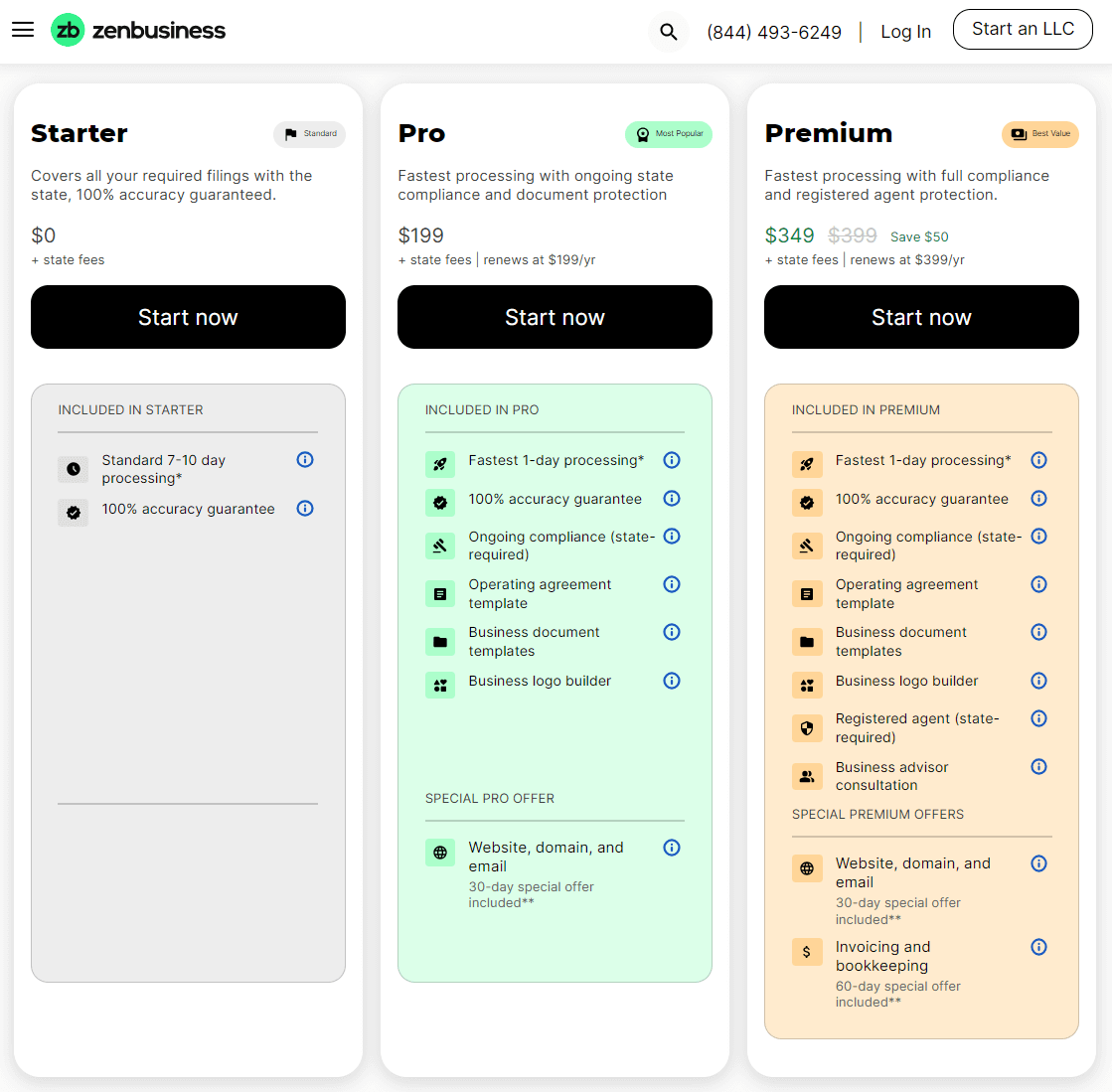Click Start now under Pro plan

(555, 317)
